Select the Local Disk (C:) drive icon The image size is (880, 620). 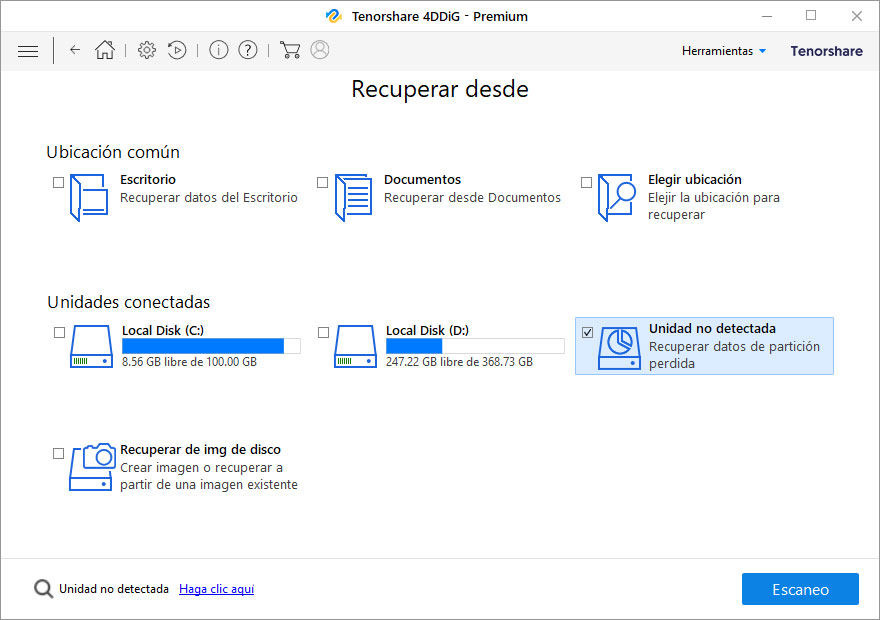(x=91, y=346)
